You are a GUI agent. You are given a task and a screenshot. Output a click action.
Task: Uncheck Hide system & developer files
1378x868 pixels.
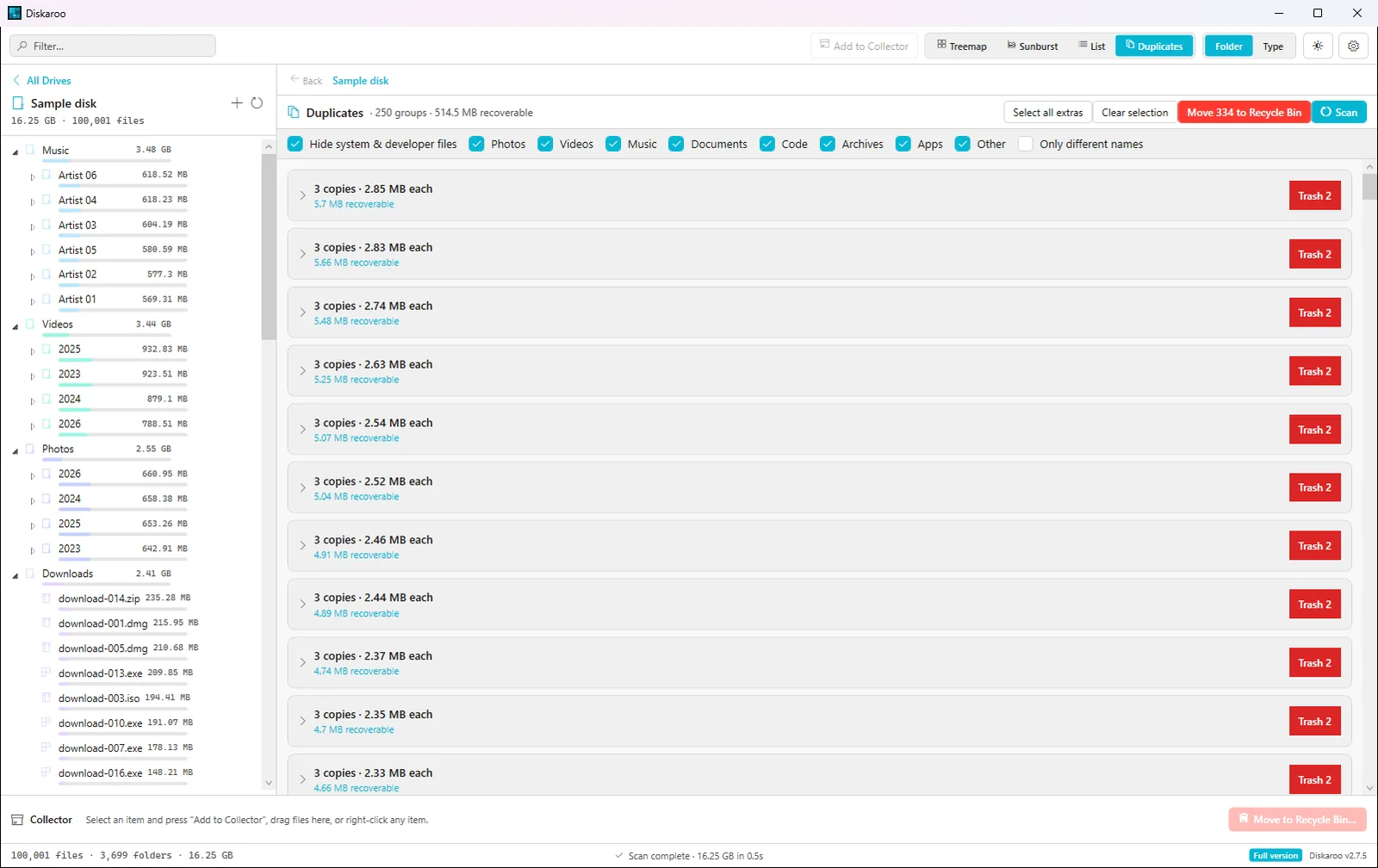coord(295,144)
